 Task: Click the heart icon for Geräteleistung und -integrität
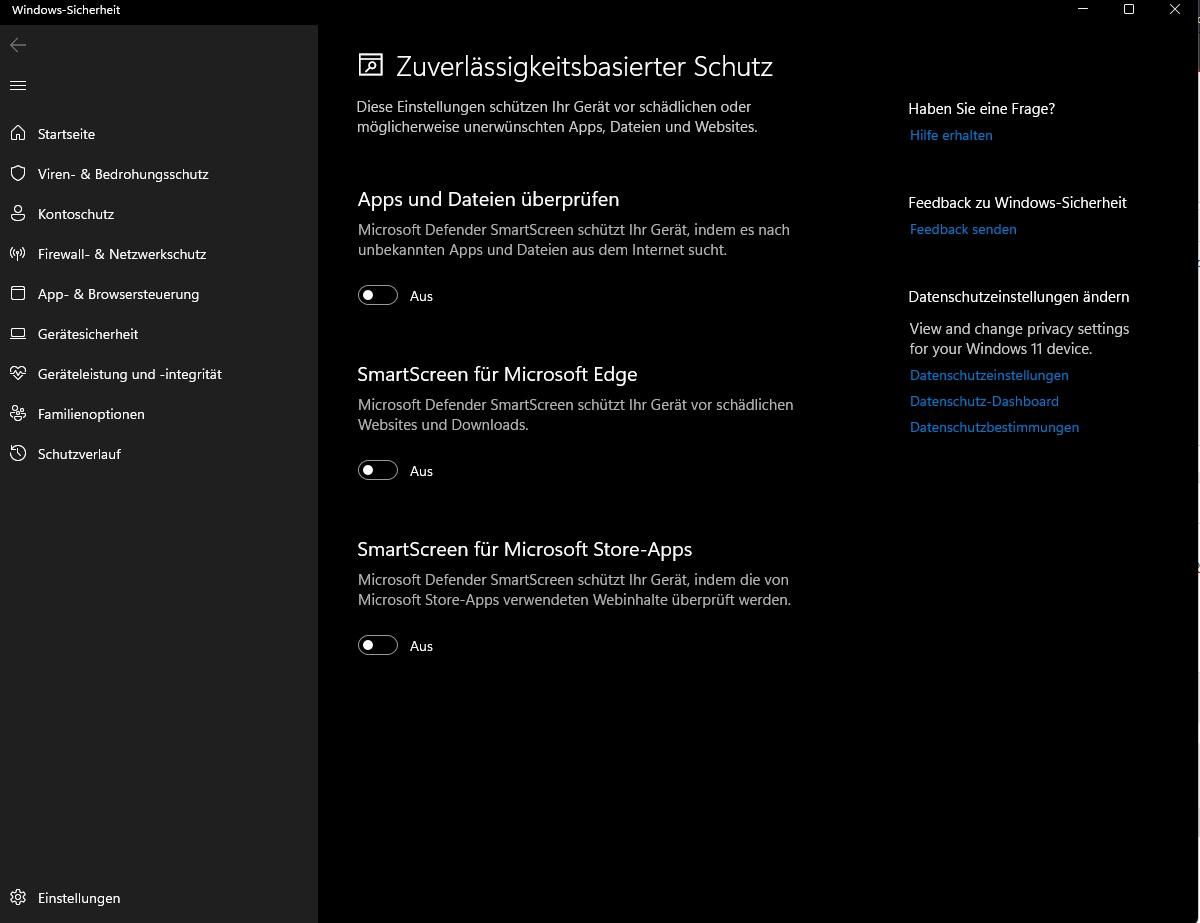pyautogui.click(x=18, y=373)
